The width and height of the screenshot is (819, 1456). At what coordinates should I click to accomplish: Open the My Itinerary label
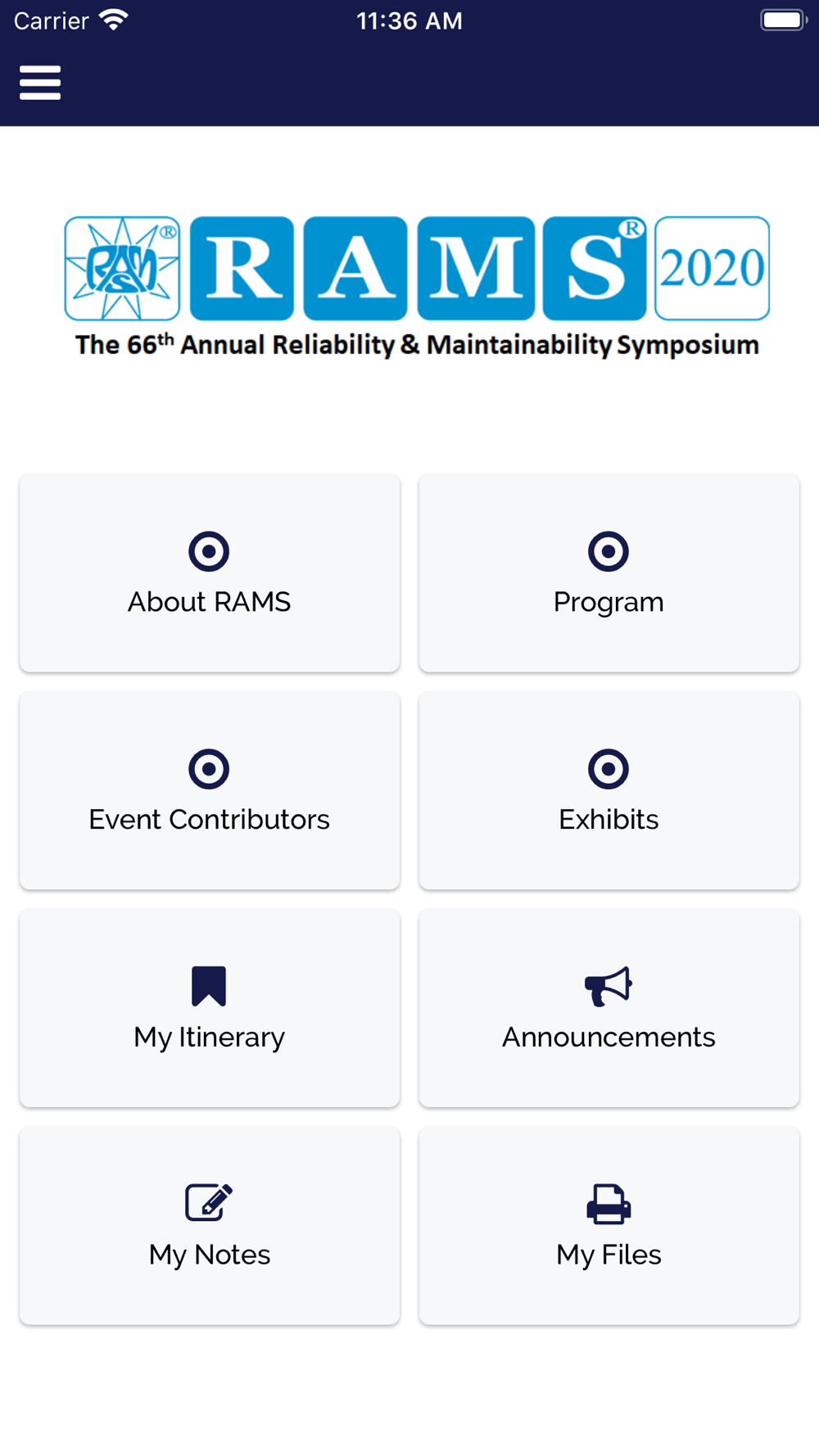point(209,1038)
